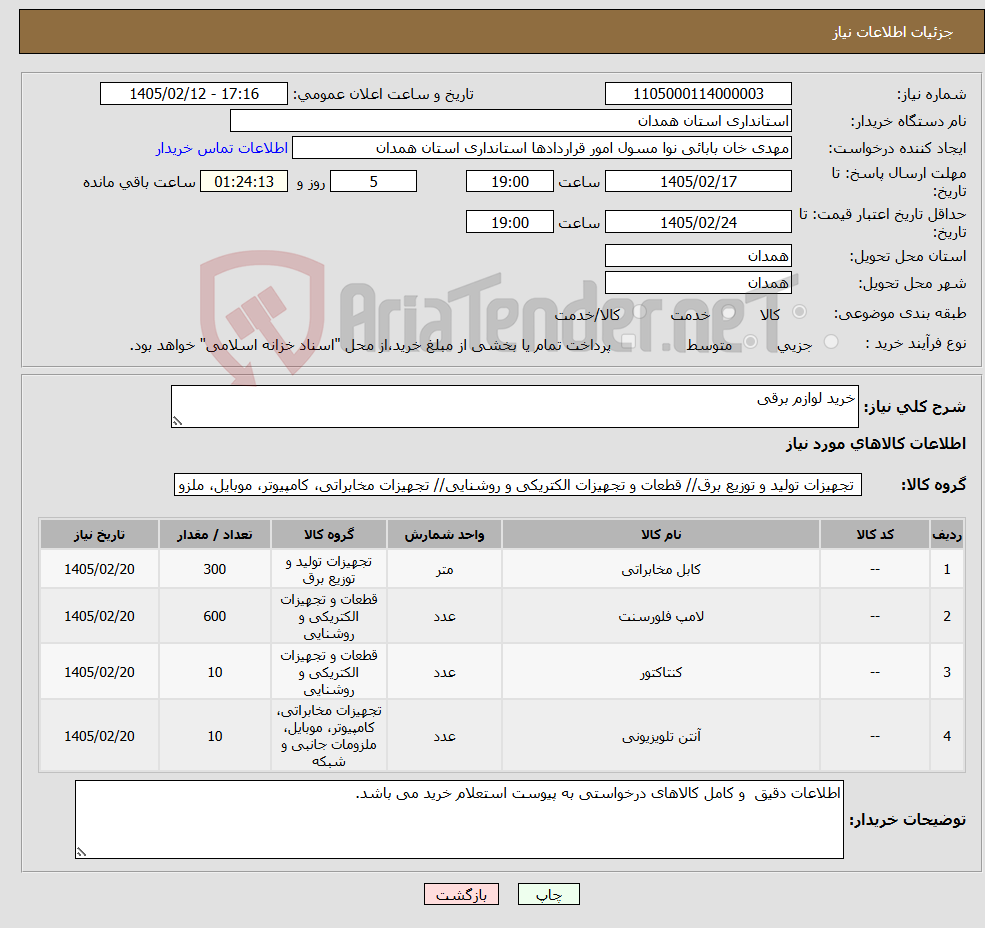The height and width of the screenshot is (928, 985).
Task: Click the تاریخ نیاز column header
Action: pos(99,534)
